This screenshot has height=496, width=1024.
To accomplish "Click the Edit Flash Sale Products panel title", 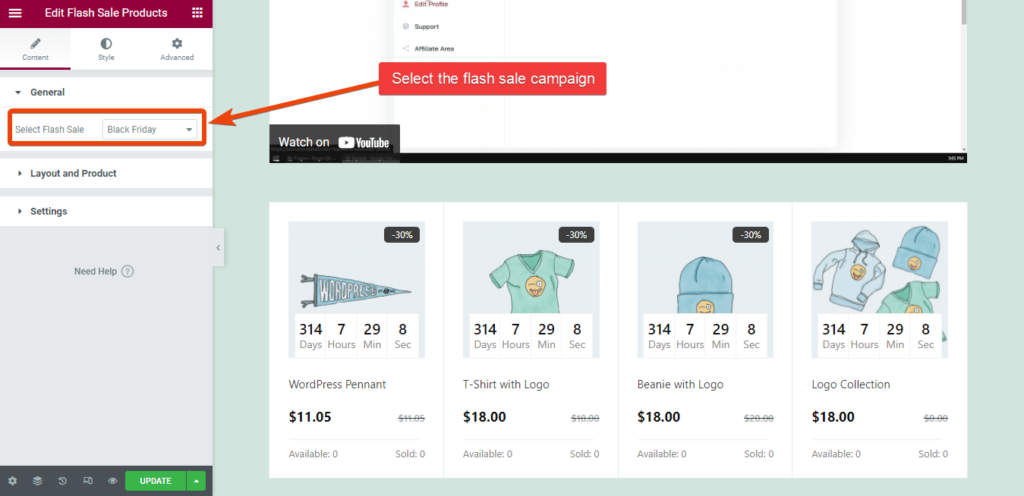I will [x=106, y=13].
